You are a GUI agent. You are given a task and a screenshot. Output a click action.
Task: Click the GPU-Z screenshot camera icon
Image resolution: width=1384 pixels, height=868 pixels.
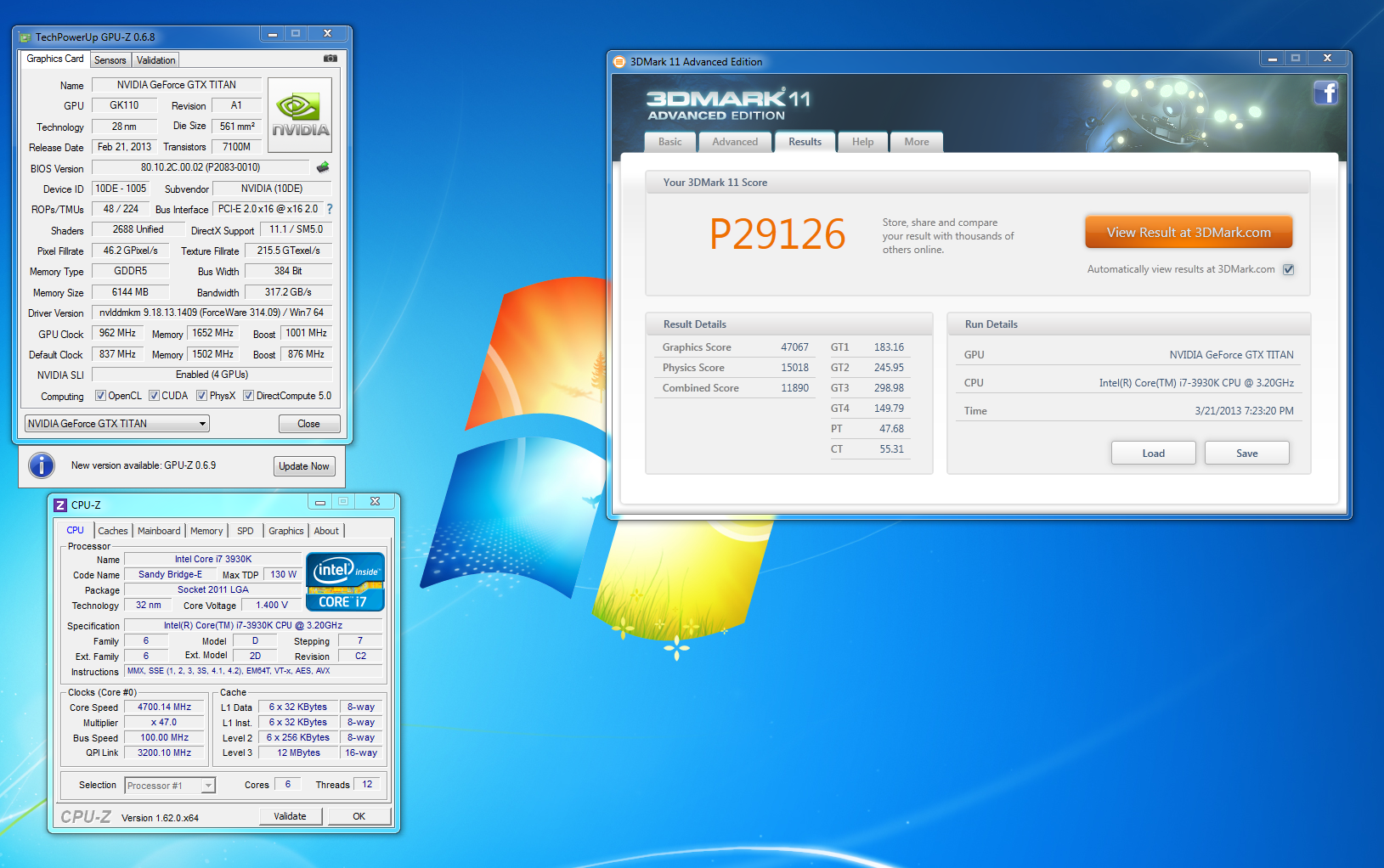click(330, 59)
